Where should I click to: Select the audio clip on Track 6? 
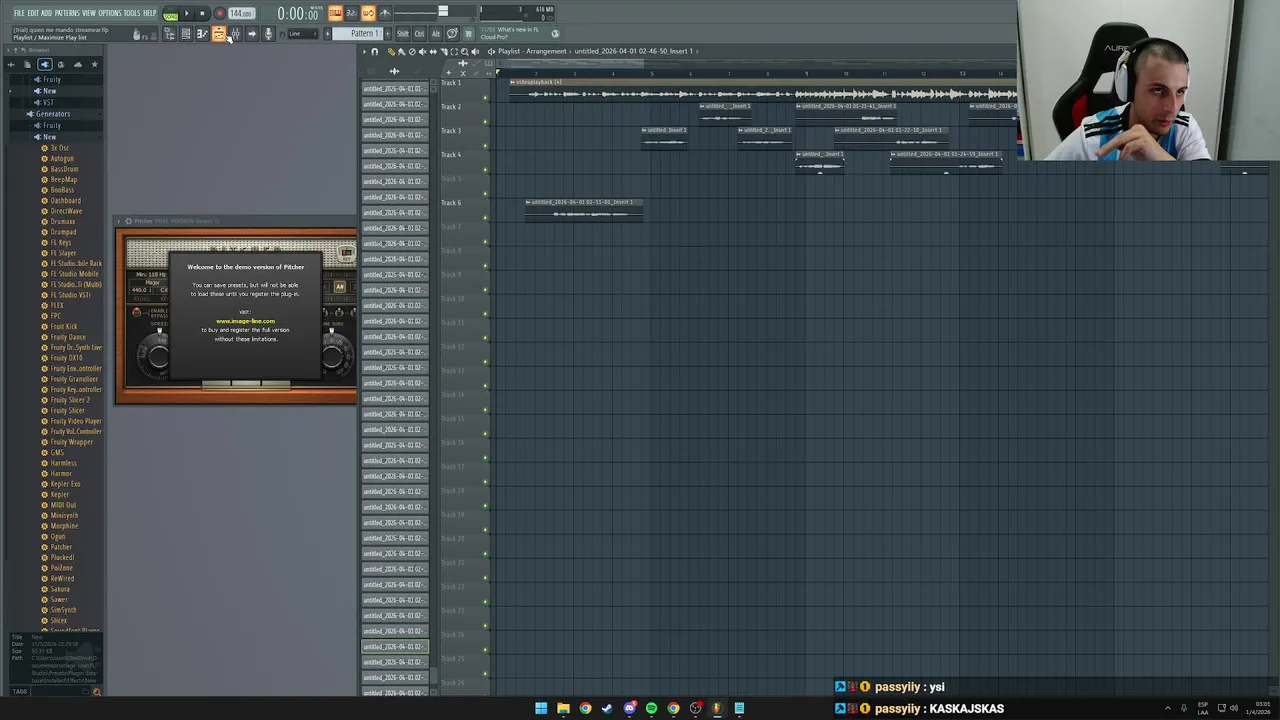click(584, 209)
